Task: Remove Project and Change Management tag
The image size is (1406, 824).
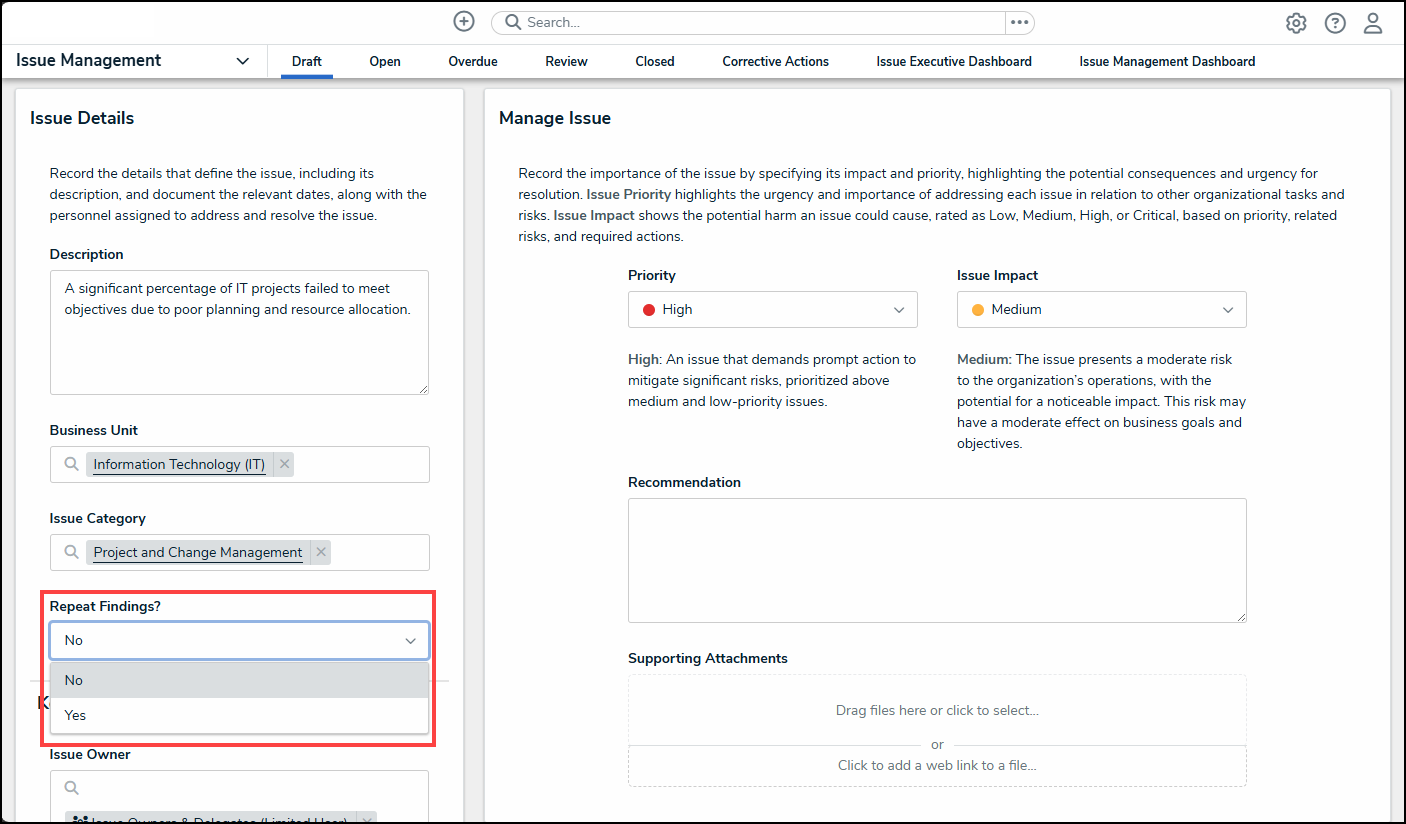Action: tap(321, 552)
